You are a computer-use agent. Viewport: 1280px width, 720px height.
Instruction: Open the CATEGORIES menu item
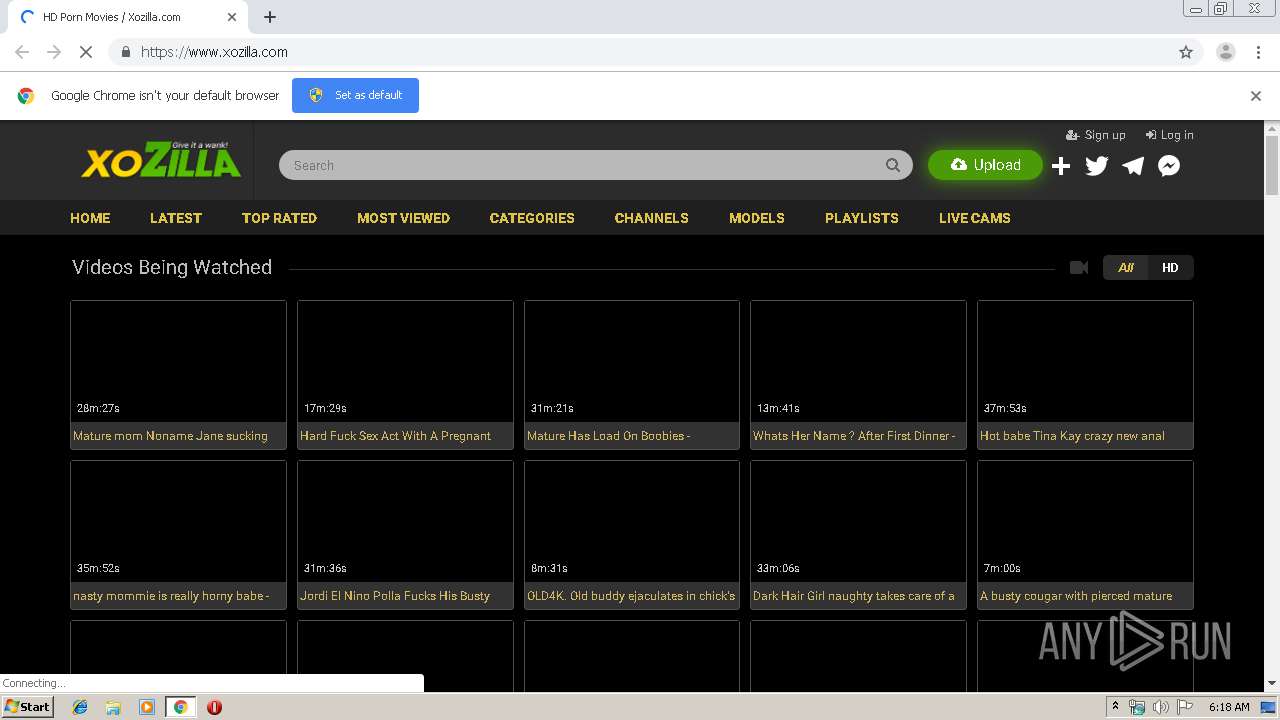click(x=532, y=218)
